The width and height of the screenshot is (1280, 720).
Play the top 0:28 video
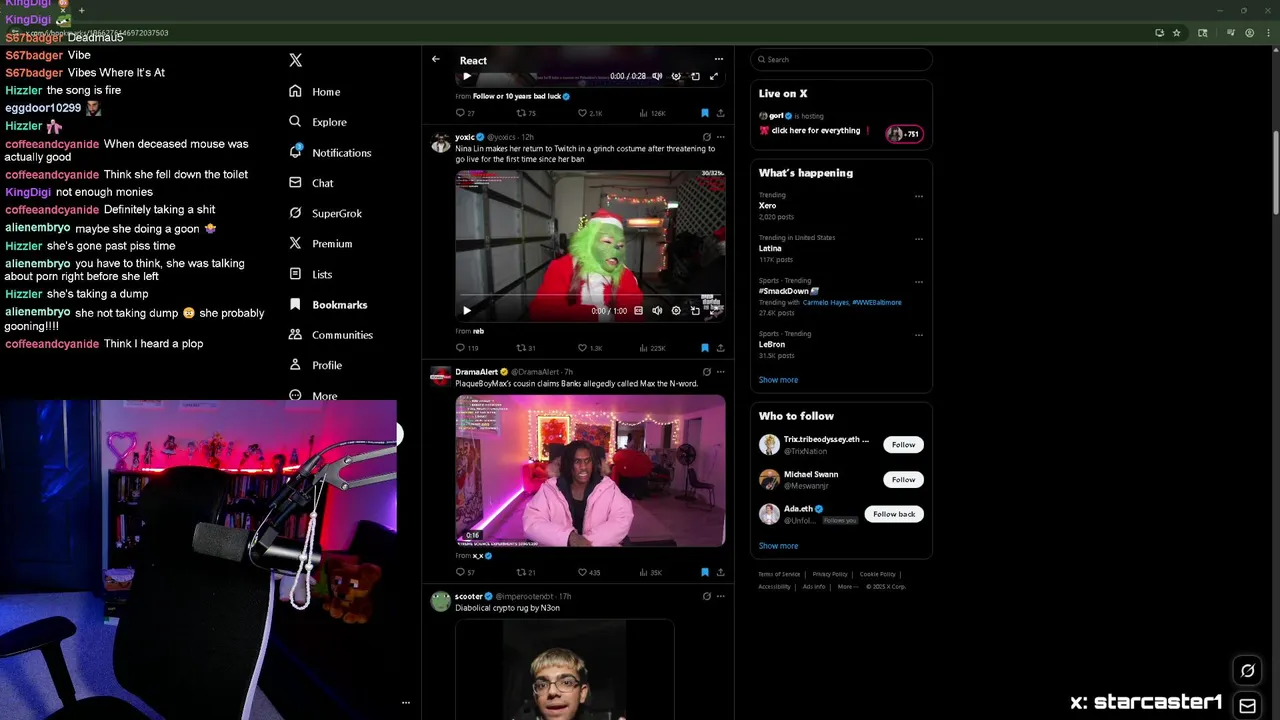coord(466,76)
